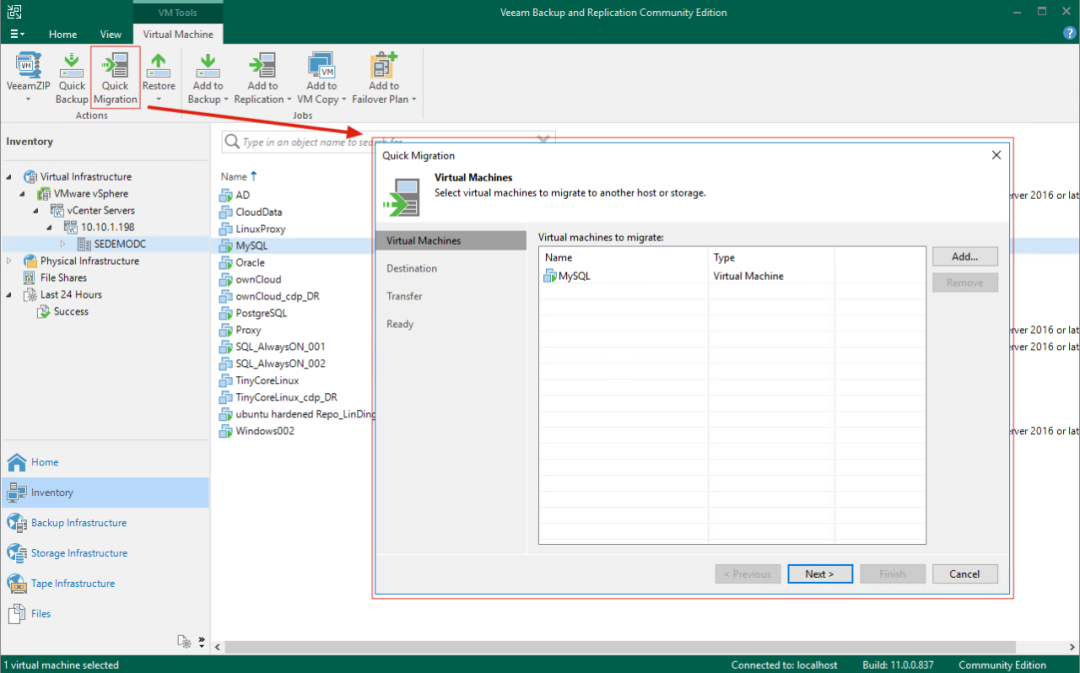Collapse the 10.10.1.198 server node
Image resolution: width=1080 pixels, height=673 pixels.
point(50,227)
